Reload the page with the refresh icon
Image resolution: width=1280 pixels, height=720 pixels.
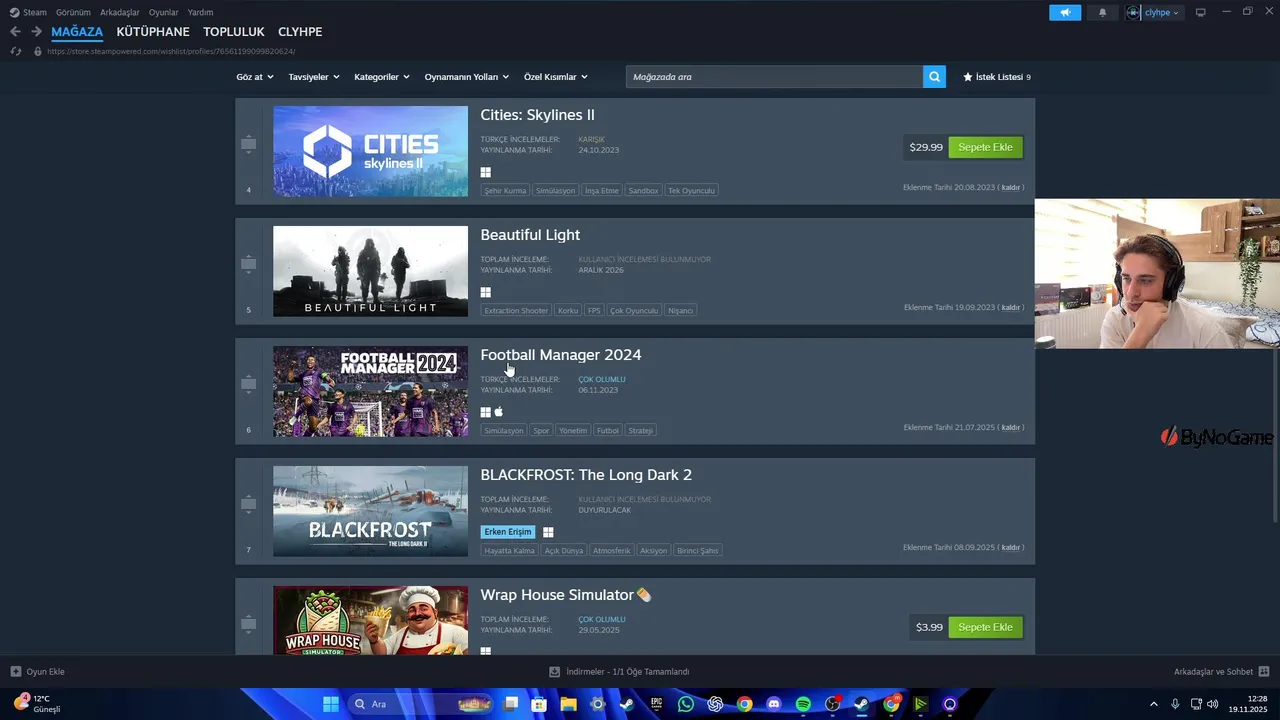tap(15, 51)
